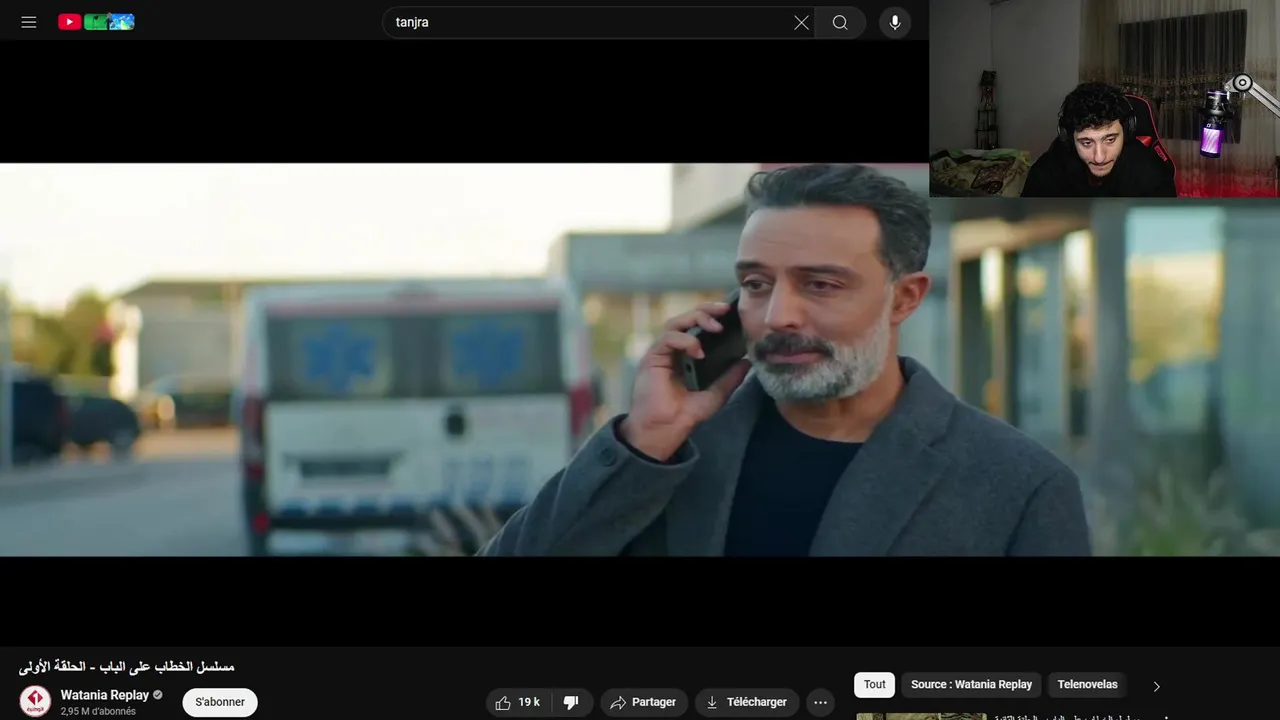
Task: Open more actions three-dot menu
Action: pyautogui.click(x=821, y=702)
